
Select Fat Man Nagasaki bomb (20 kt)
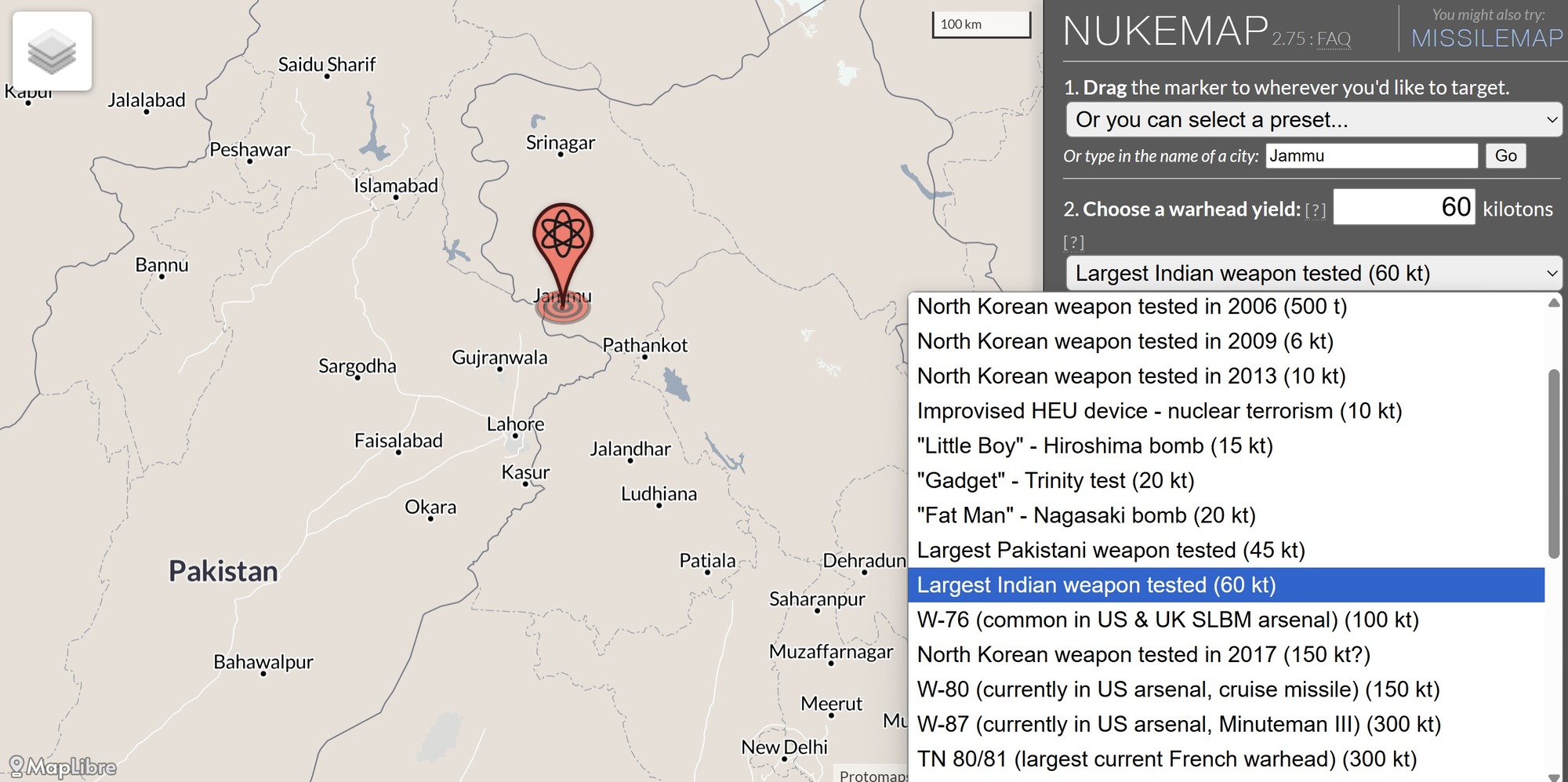click(x=1226, y=515)
